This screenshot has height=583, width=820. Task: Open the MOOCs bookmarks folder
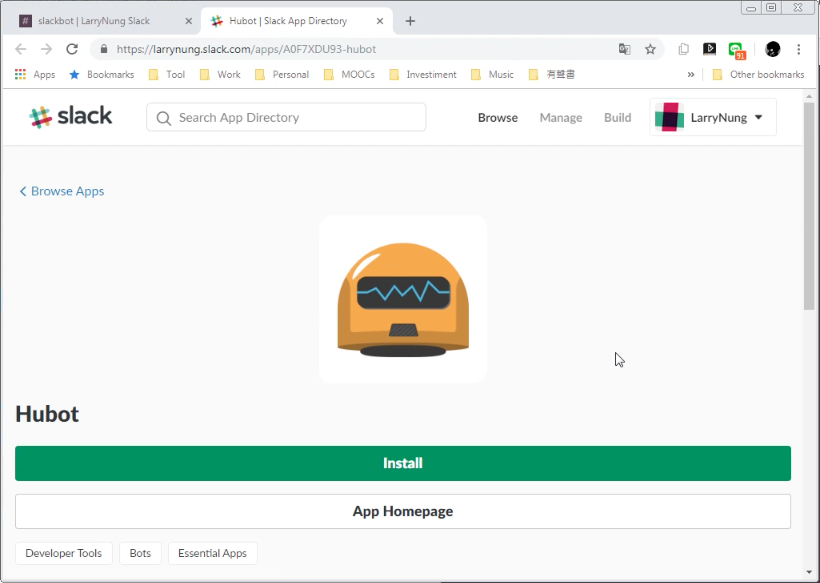pyautogui.click(x=349, y=75)
